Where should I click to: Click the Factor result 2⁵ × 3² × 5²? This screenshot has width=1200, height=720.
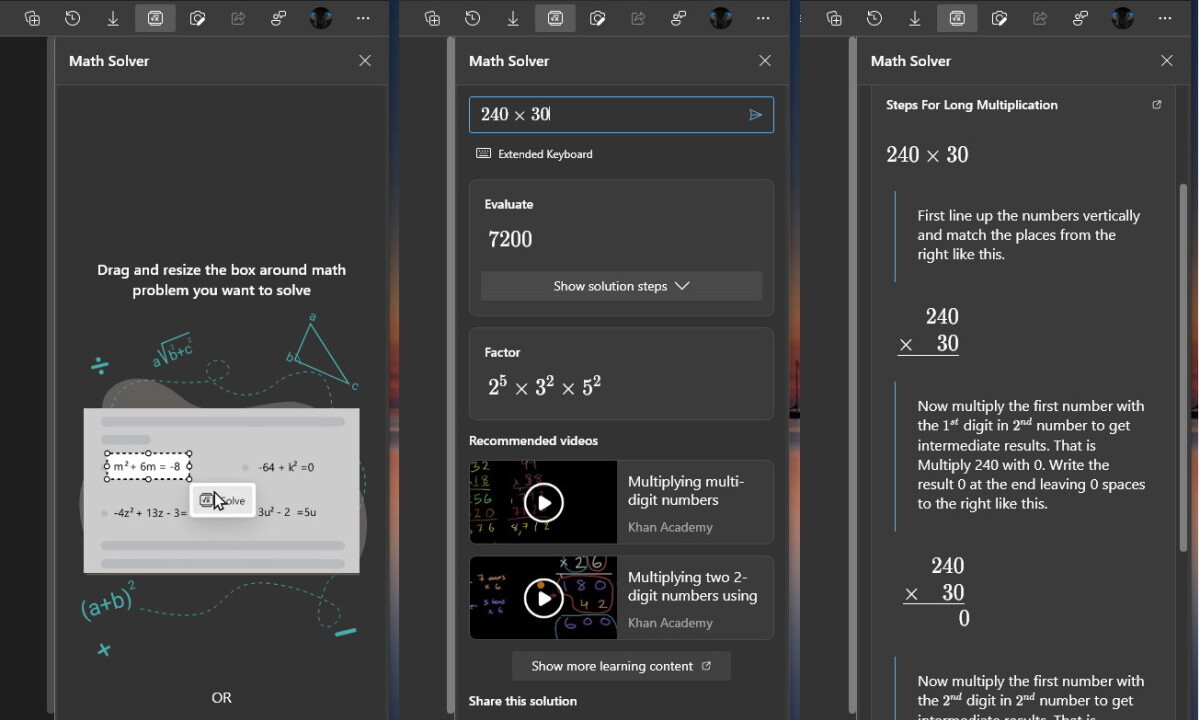(x=545, y=386)
